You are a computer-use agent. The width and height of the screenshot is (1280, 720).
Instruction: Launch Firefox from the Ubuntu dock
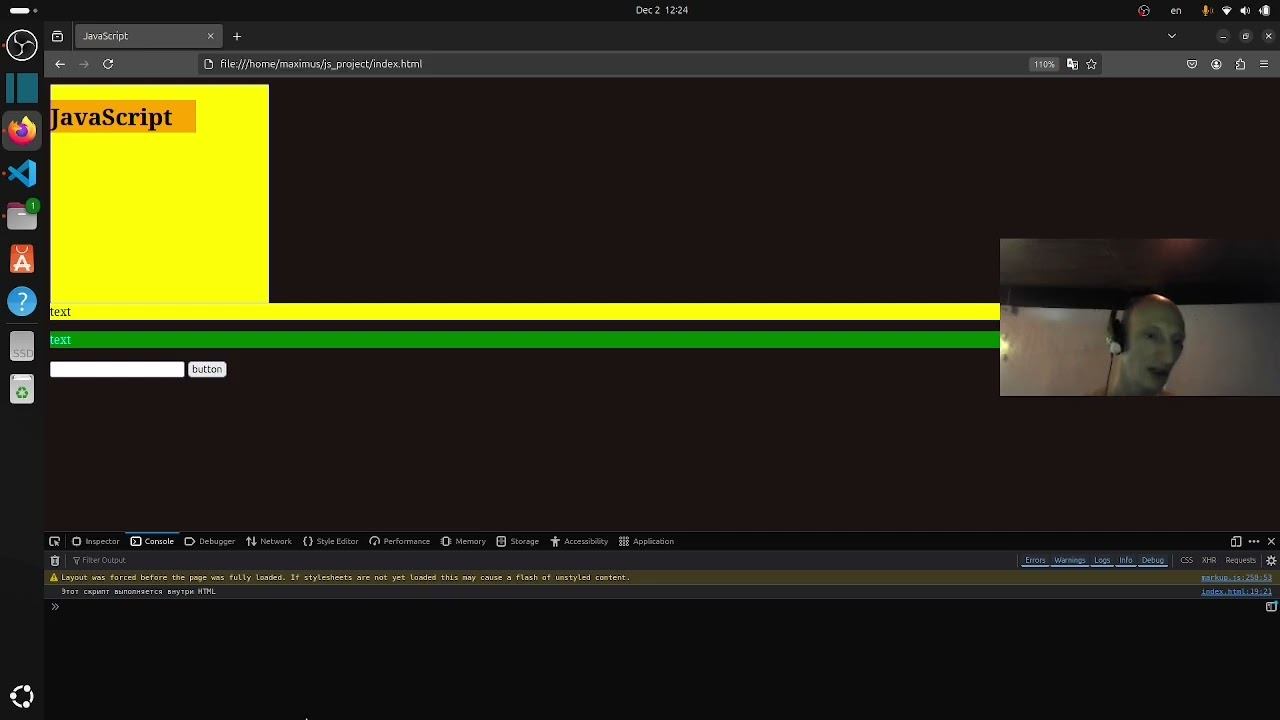tap(22, 130)
